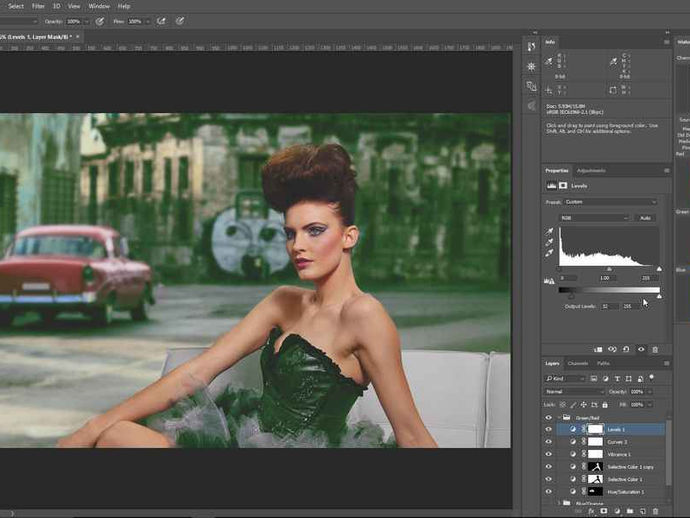Select the Selective Color 1 copy mask thumbnail

click(x=595, y=466)
